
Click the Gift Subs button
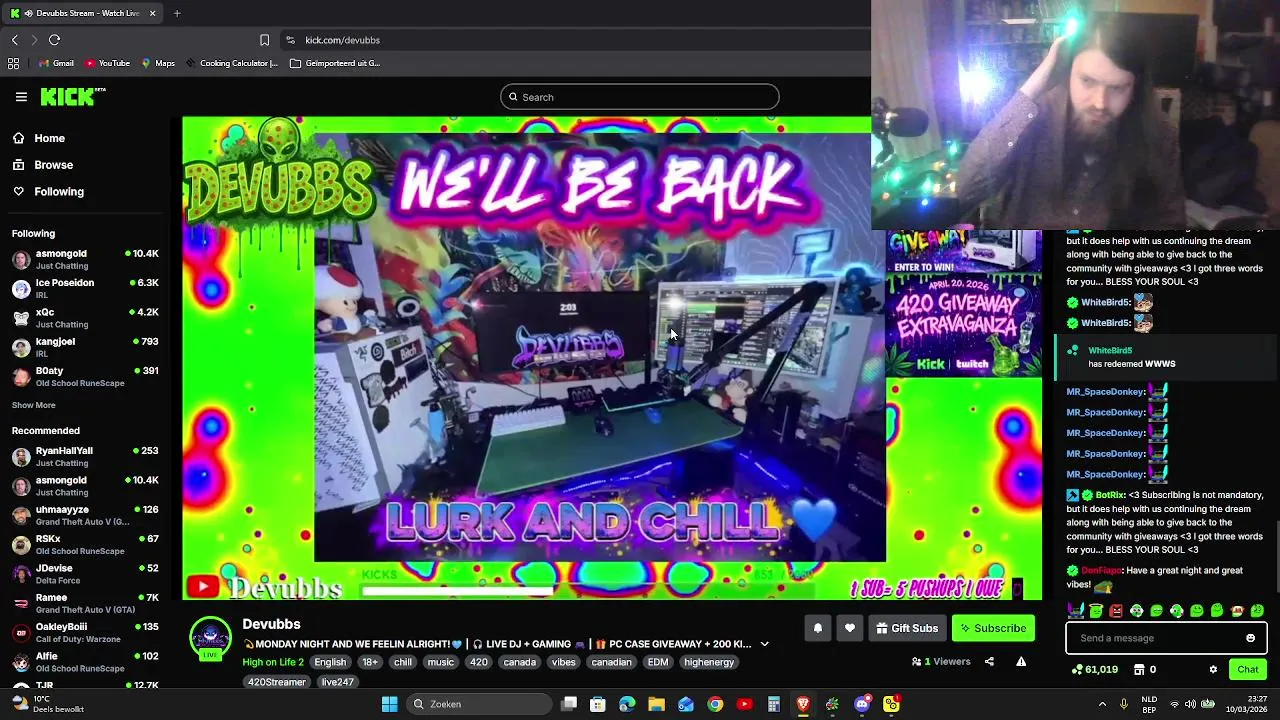coord(907,628)
